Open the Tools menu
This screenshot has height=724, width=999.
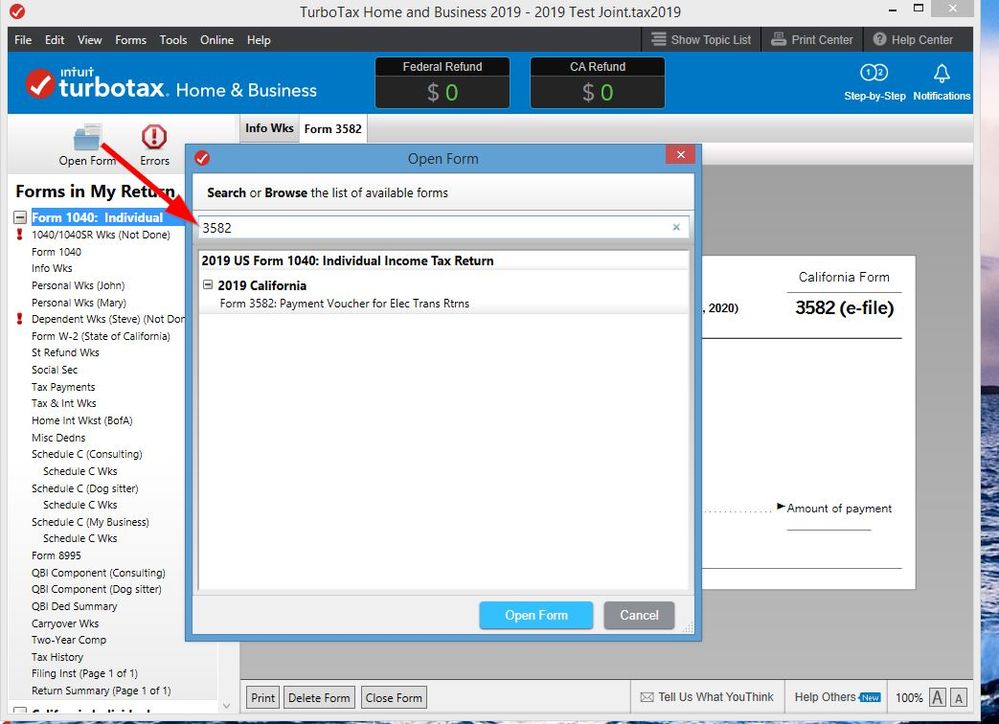click(173, 40)
